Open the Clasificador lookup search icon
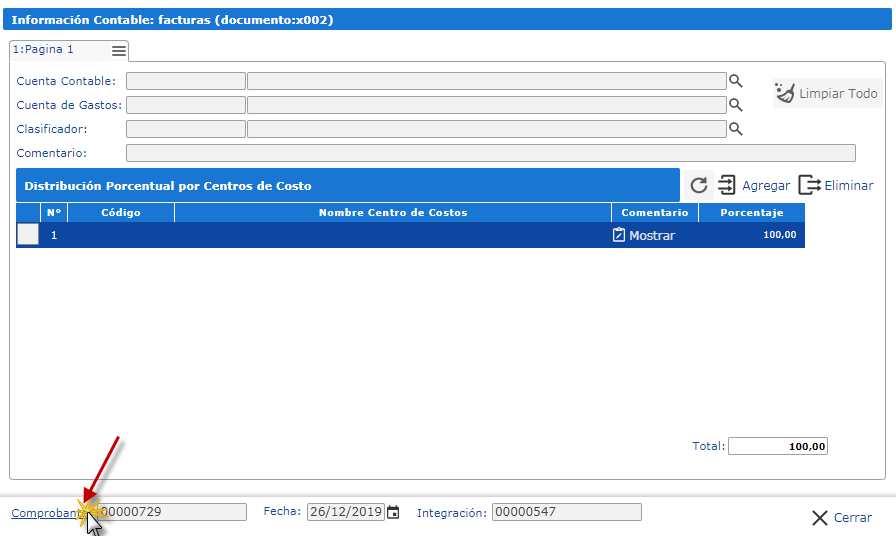 735,129
